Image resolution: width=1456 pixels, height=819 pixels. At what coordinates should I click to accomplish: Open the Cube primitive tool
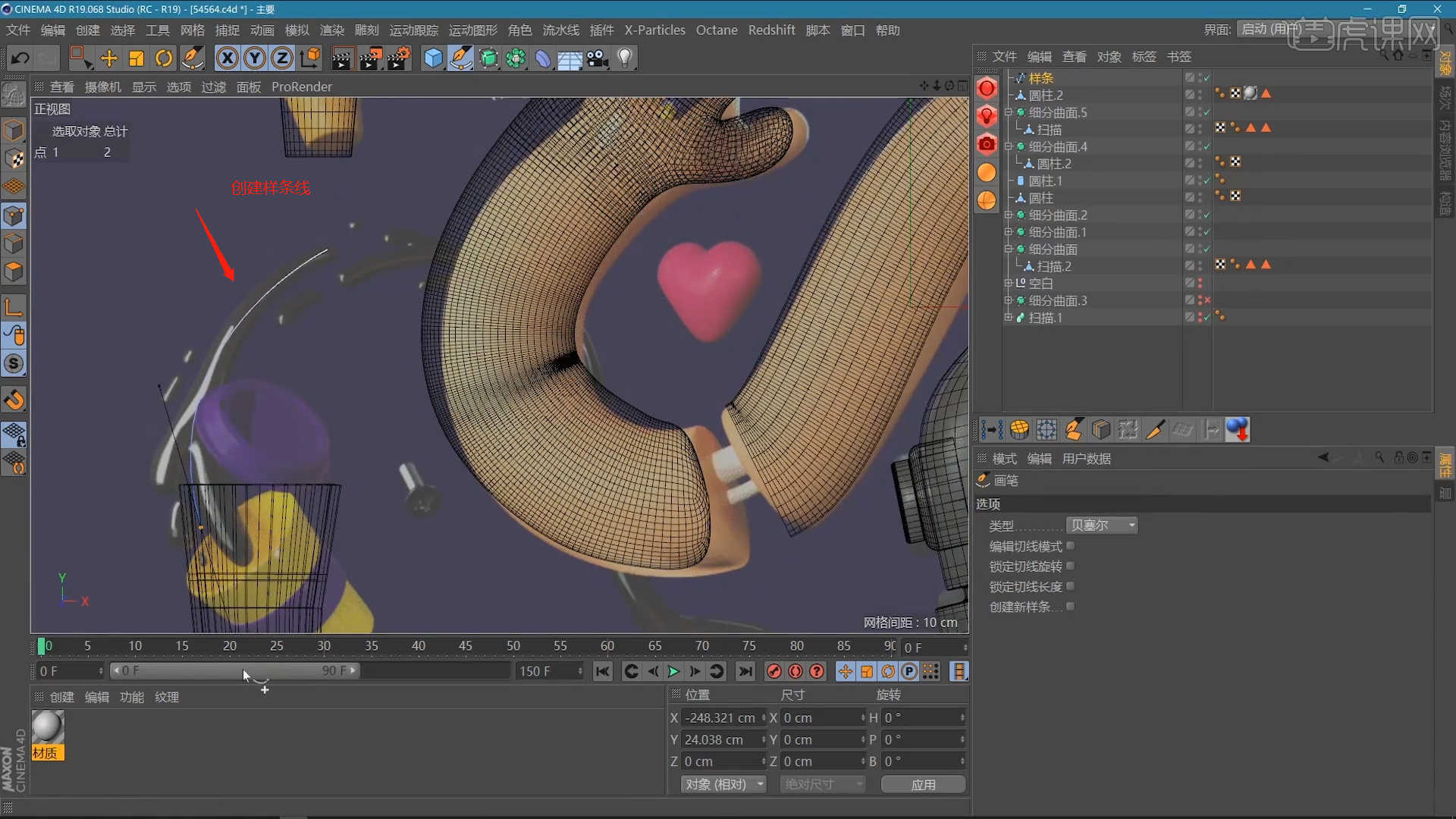(x=433, y=58)
